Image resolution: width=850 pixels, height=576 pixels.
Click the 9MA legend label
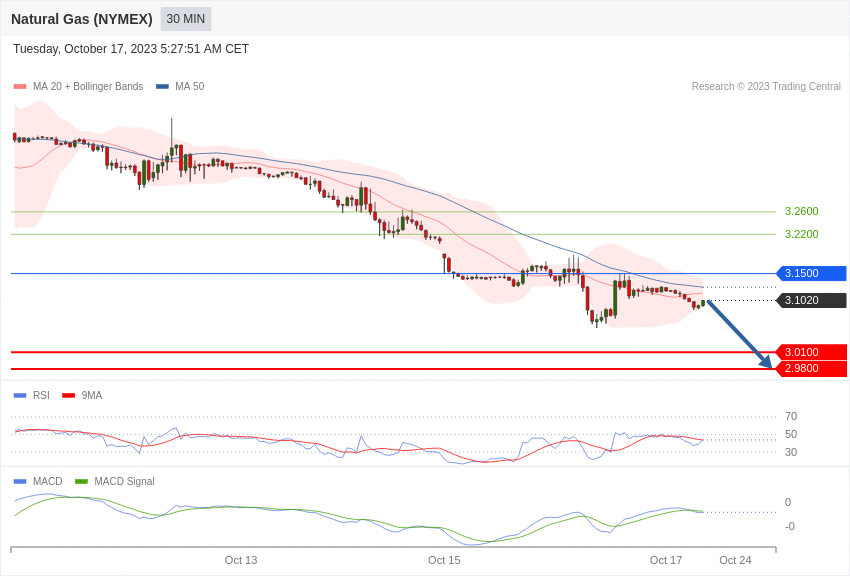coord(92,396)
